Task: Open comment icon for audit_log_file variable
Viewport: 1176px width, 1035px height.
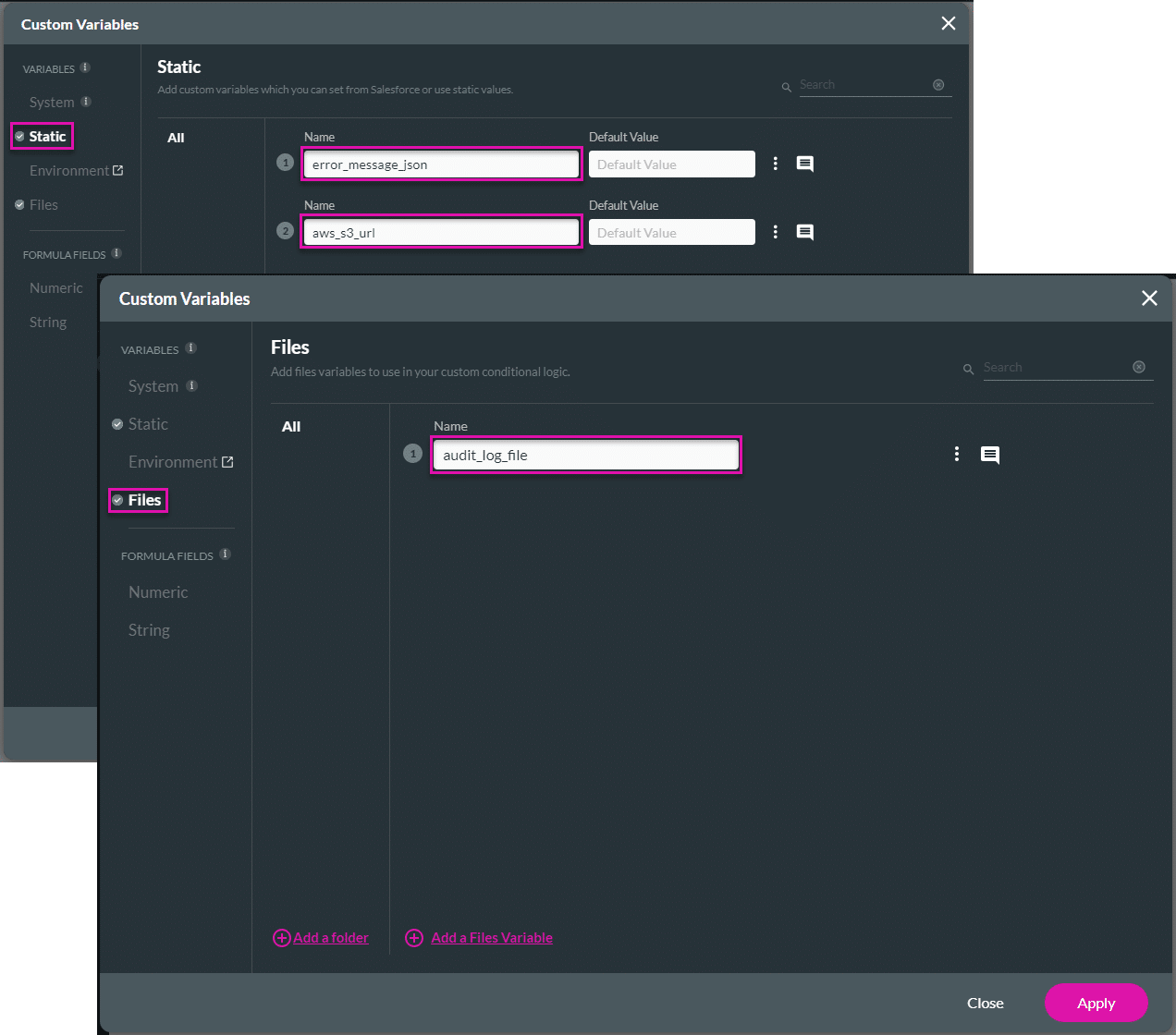Action: (x=989, y=455)
